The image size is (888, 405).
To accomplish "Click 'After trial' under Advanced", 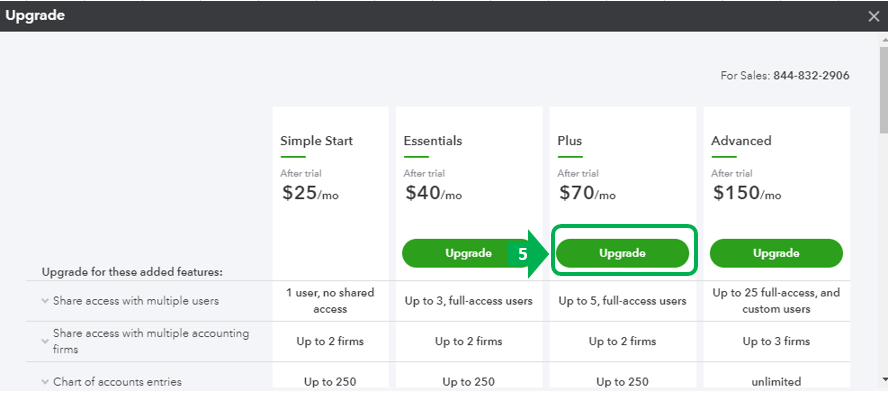I will (x=732, y=173).
